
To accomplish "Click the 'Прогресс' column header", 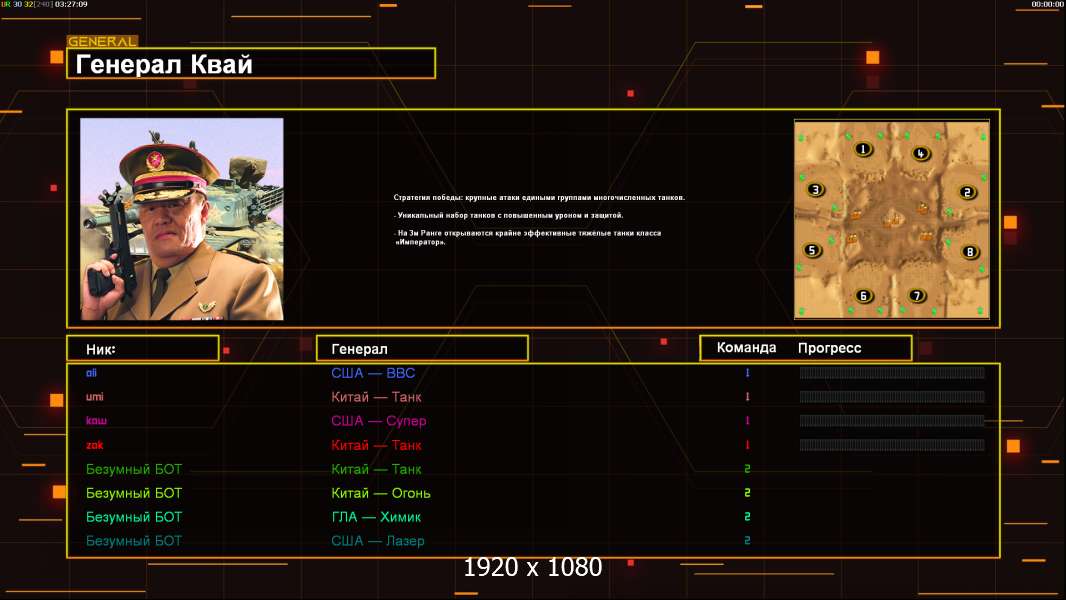I will coord(829,348).
